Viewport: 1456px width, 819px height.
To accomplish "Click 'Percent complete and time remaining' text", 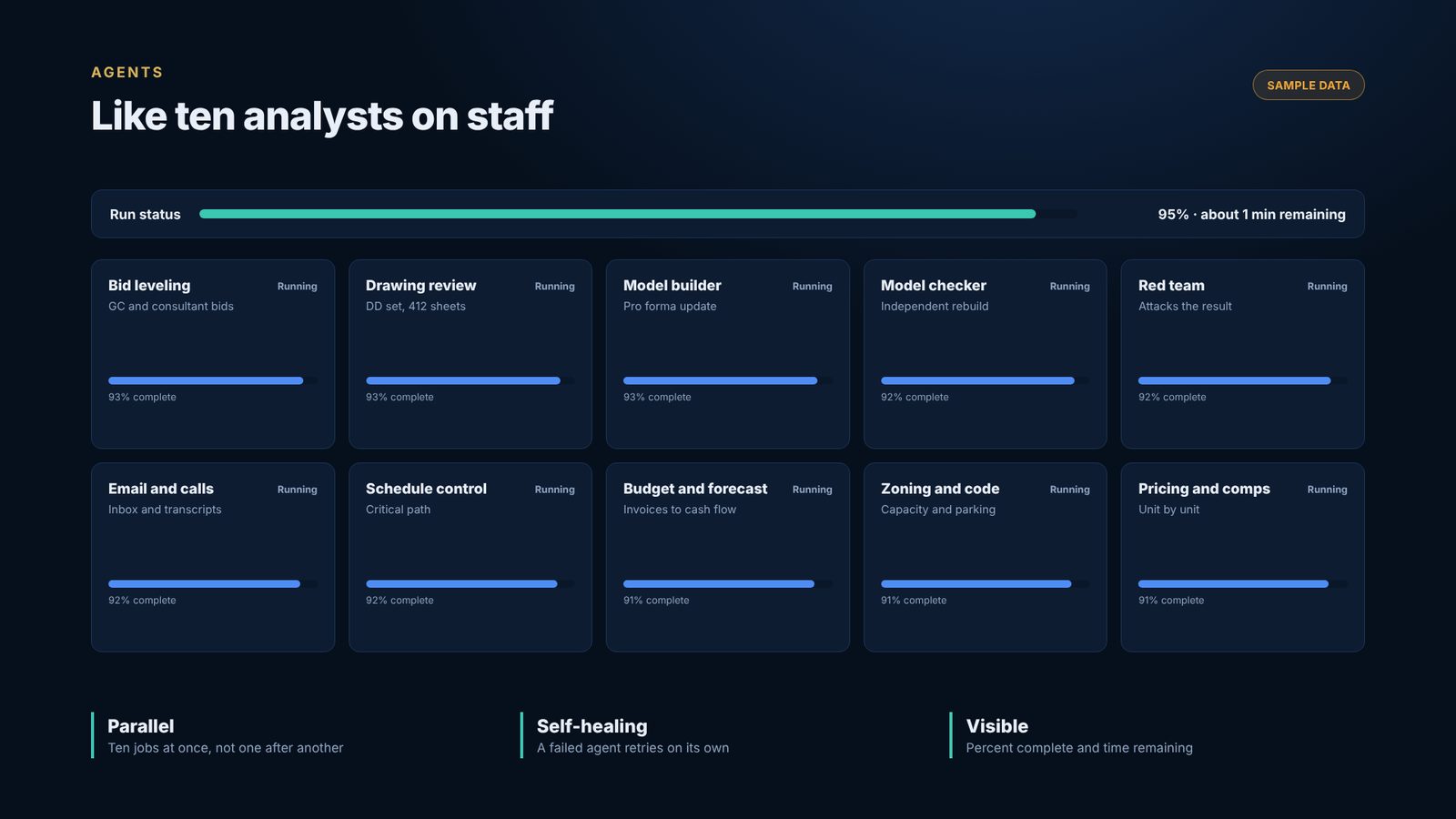I will click(1079, 748).
